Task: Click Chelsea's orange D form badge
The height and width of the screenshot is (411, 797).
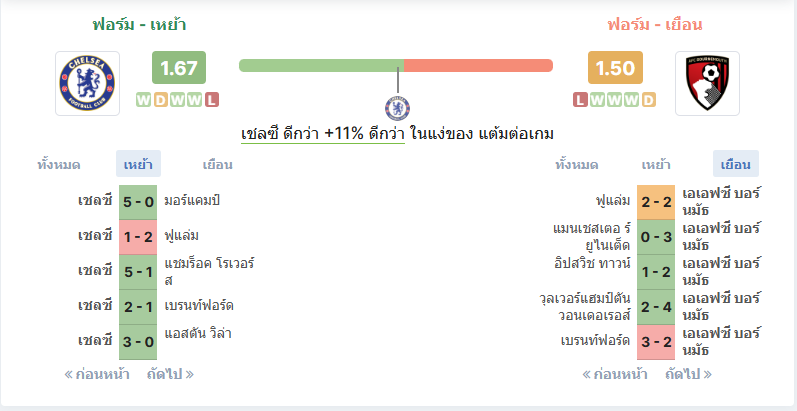Action: pos(161,100)
